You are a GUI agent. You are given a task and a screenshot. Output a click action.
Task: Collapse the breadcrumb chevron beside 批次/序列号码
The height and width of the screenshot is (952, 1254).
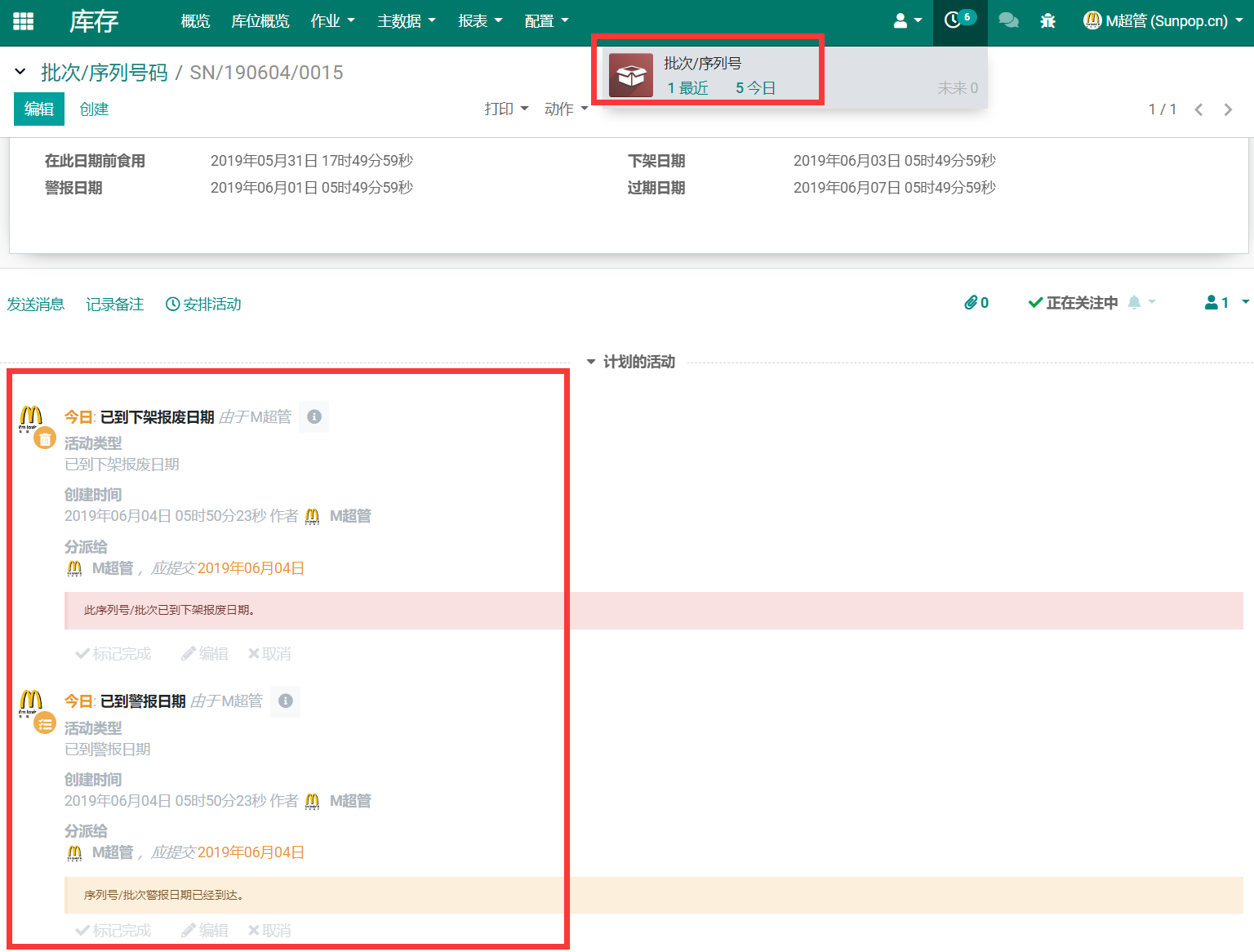[20, 72]
